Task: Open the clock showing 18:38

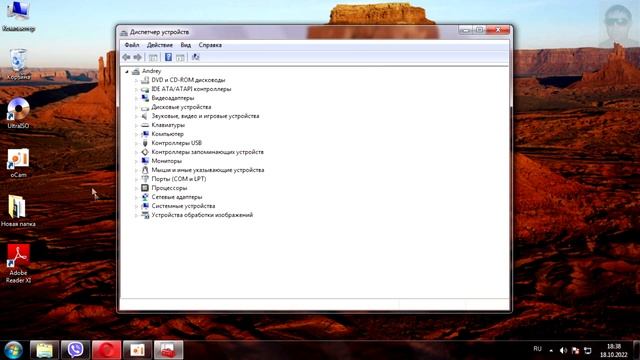Action: [x=613, y=351]
